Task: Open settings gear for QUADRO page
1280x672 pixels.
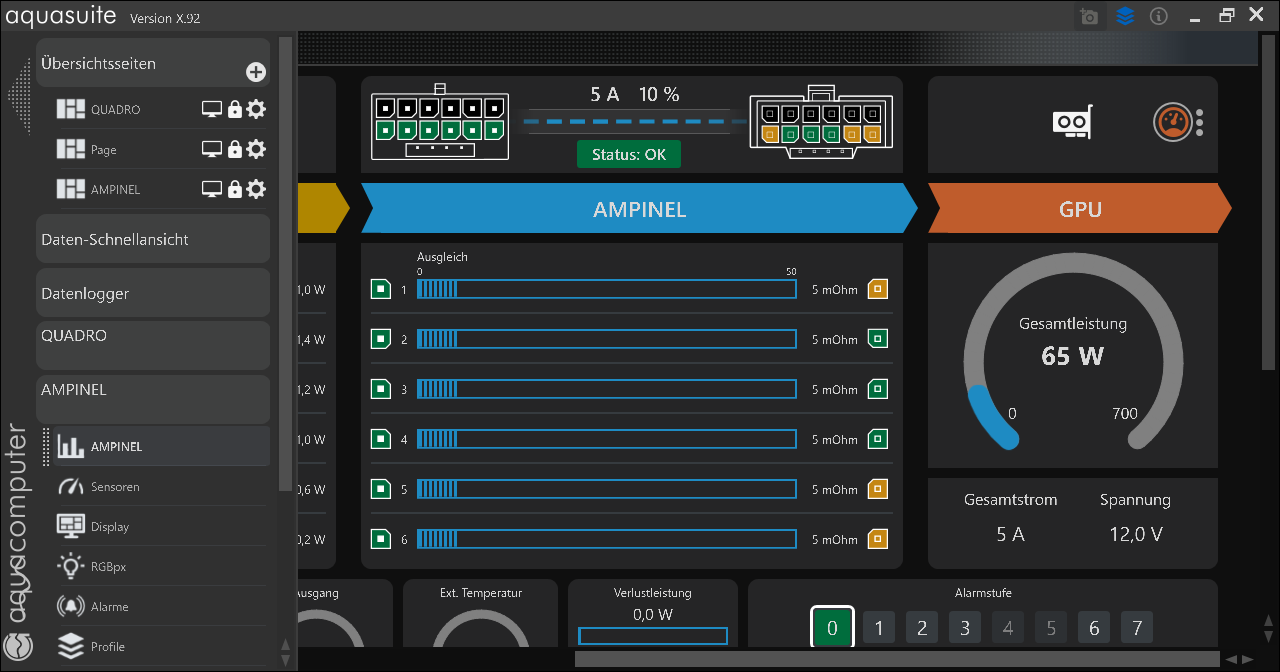Action: click(256, 109)
